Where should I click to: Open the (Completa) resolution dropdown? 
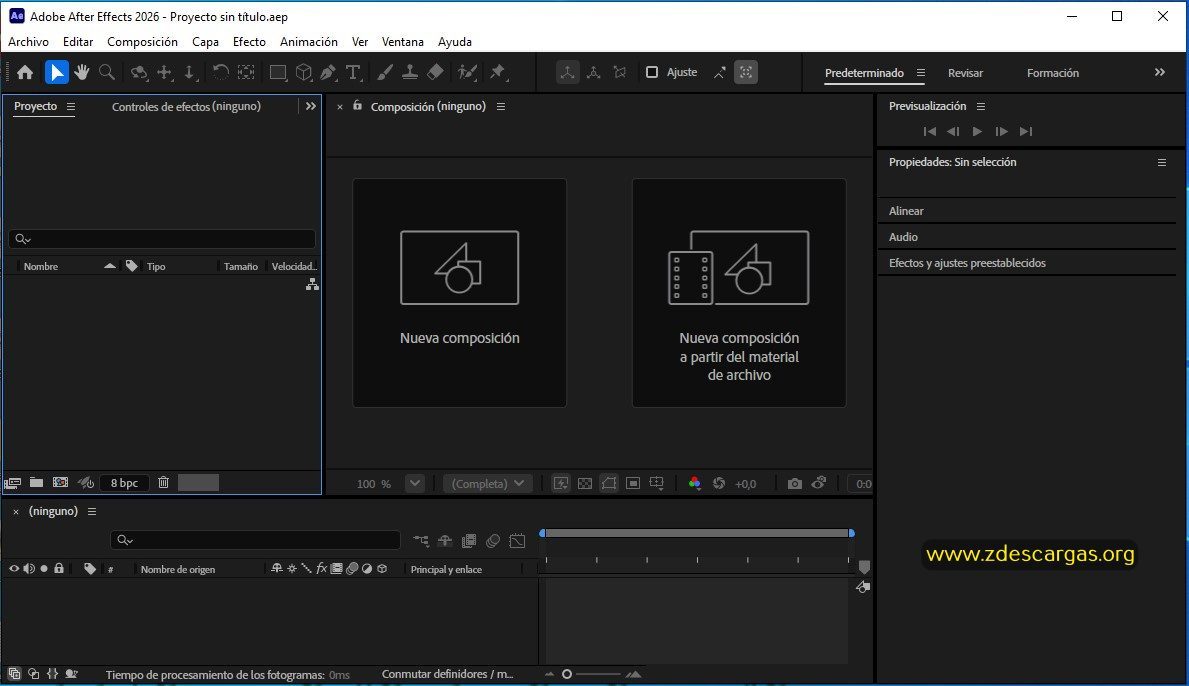point(488,483)
